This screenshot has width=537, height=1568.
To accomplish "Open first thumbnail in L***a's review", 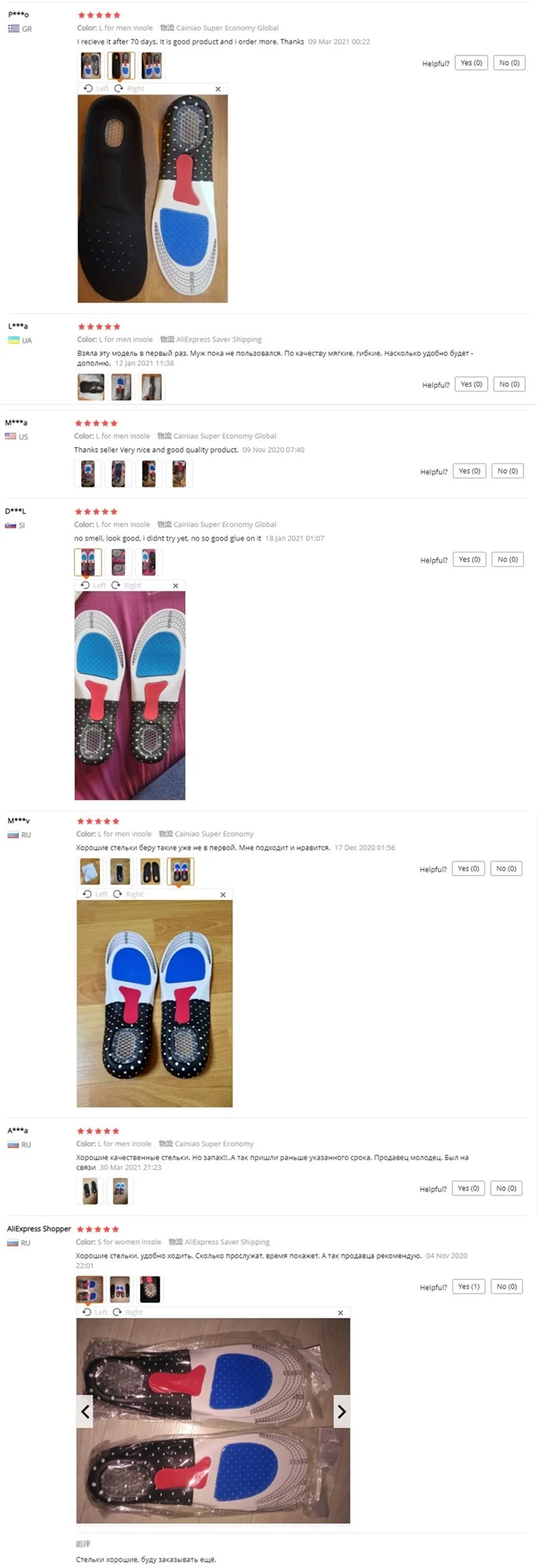I will click(x=91, y=387).
